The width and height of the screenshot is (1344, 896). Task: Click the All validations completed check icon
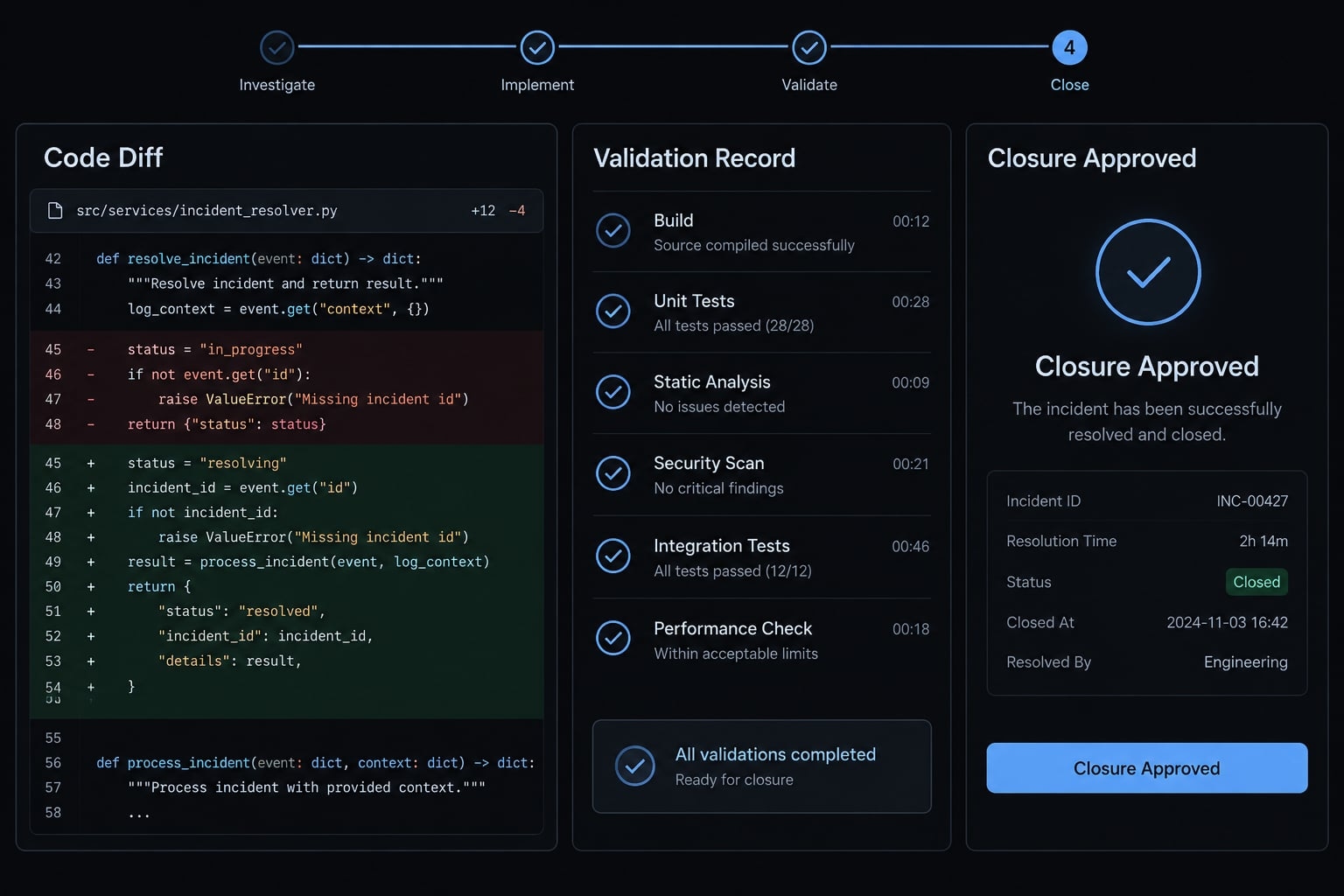pos(635,766)
